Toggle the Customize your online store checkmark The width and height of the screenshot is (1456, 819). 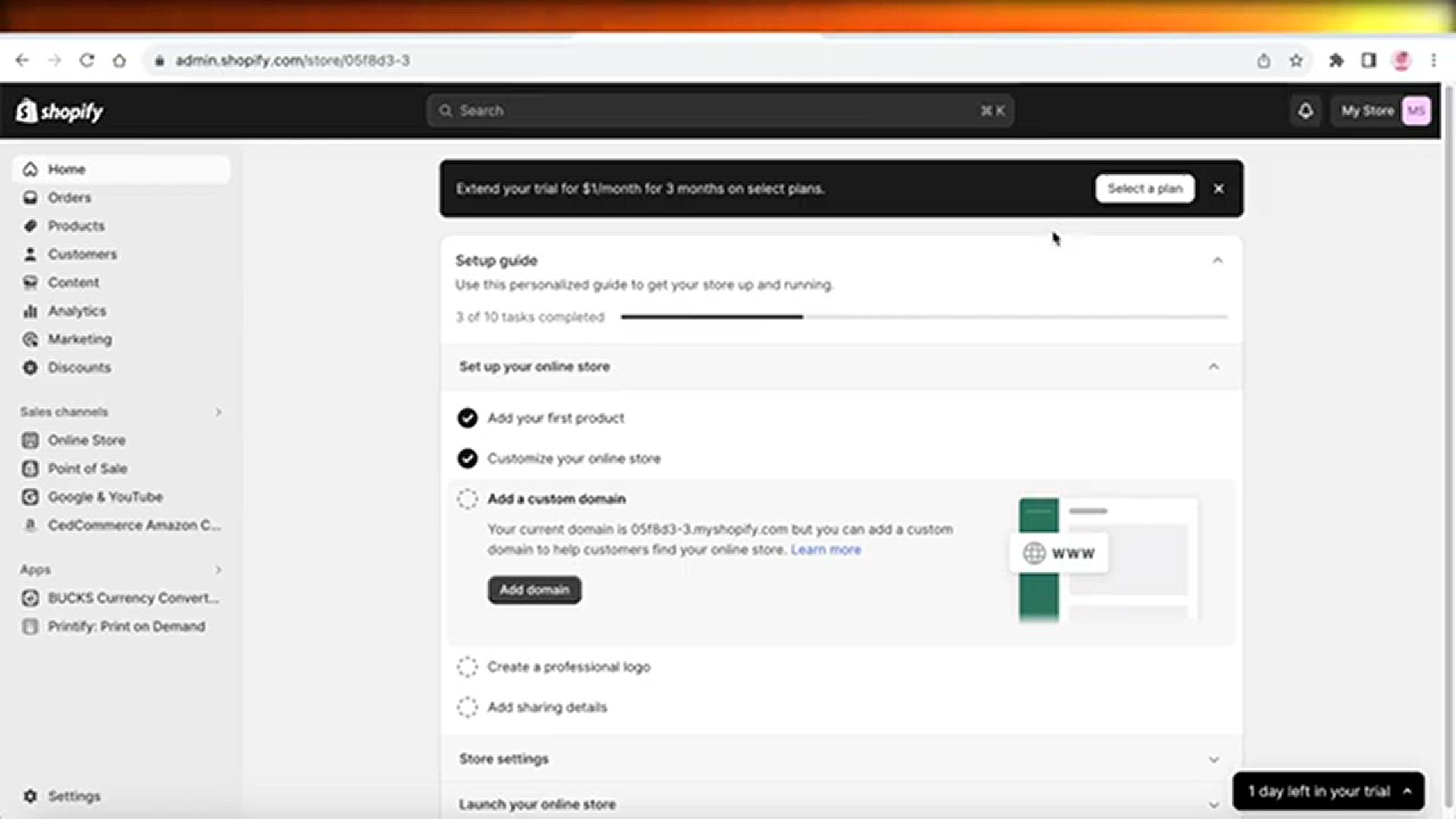467,458
